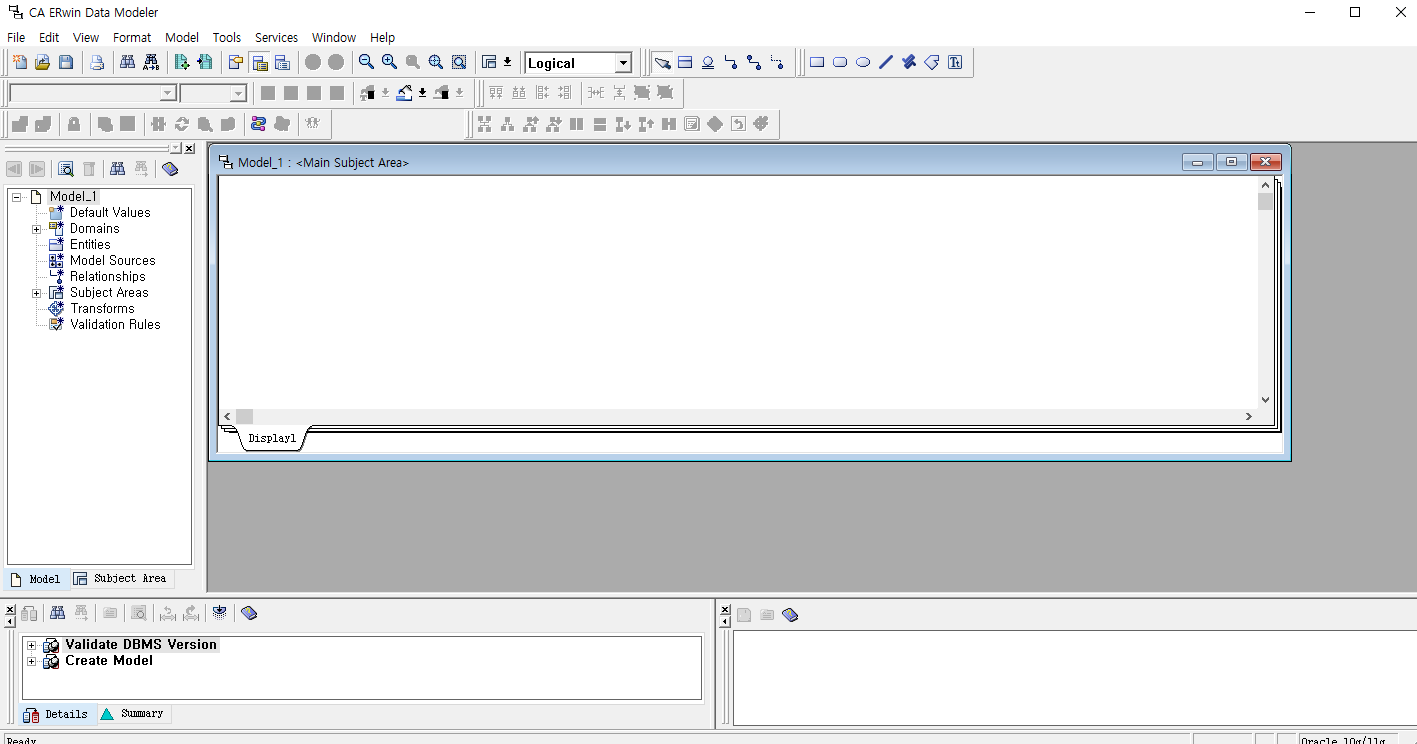
Task: Select Validation Rules in the tree
Action: [115, 325]
